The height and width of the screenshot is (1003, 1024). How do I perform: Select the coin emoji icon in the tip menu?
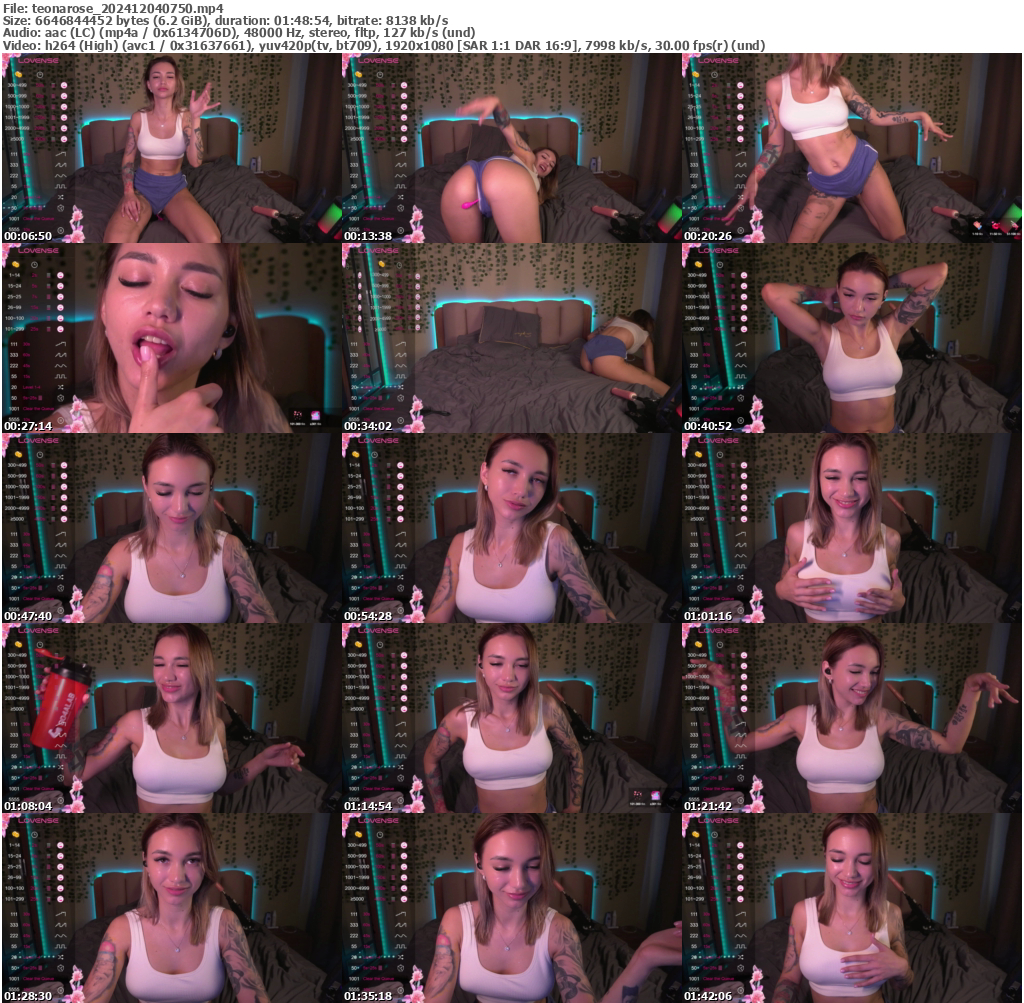click(x=18, y=75)
